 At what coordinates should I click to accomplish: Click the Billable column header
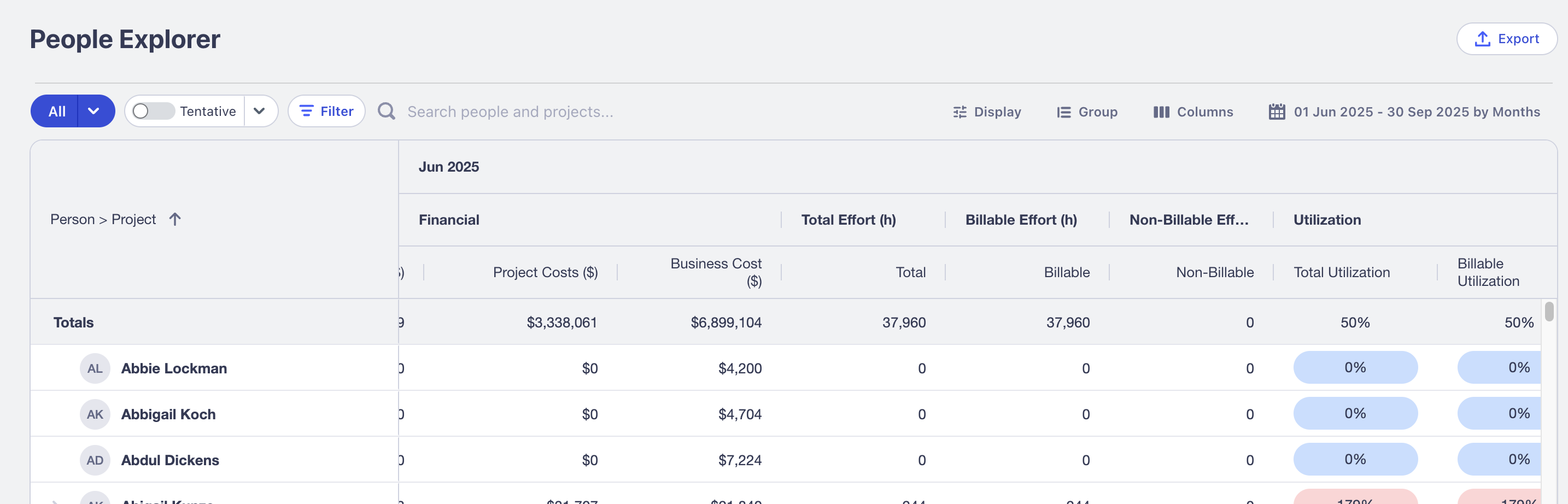point(1067,272)
